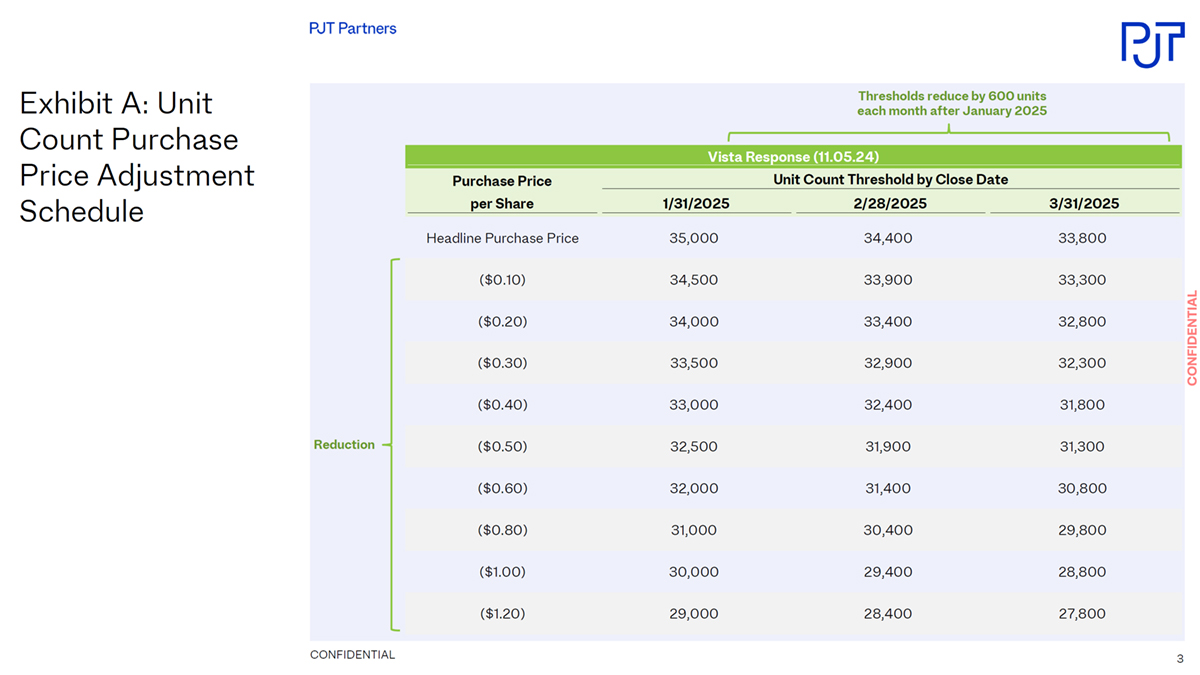Select the 35,000 threshold cell
This screenshot has height=675, width=1200.
693,238
